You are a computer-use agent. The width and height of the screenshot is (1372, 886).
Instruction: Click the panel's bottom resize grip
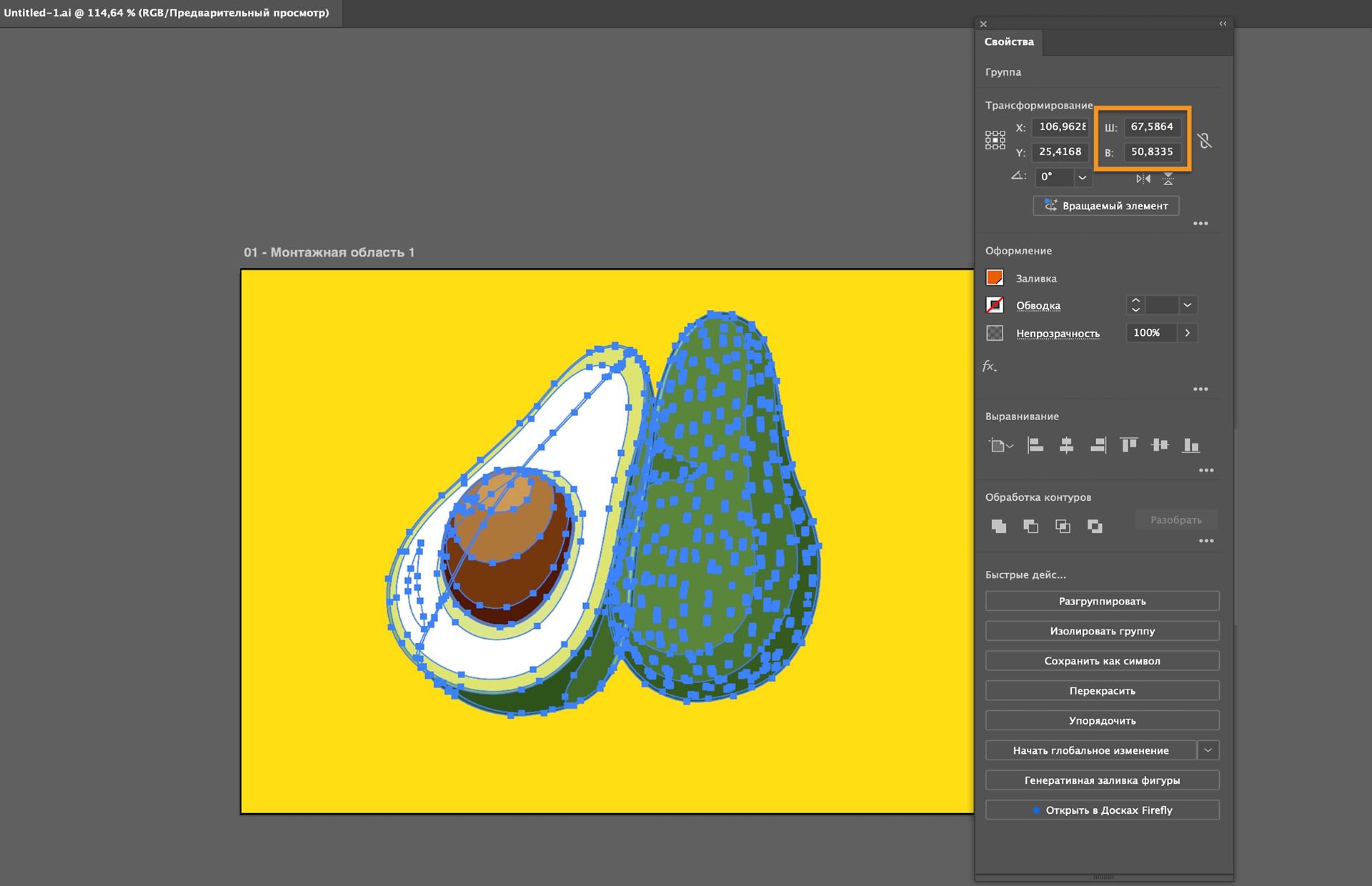pos(1104,877)
